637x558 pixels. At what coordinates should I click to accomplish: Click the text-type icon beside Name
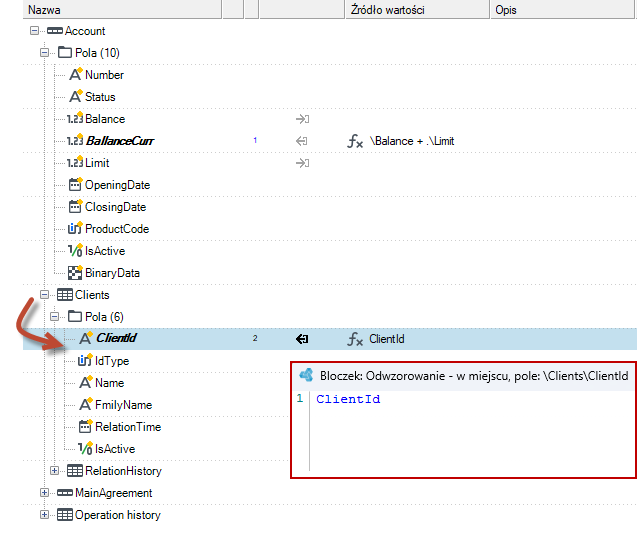click(86, 382)
